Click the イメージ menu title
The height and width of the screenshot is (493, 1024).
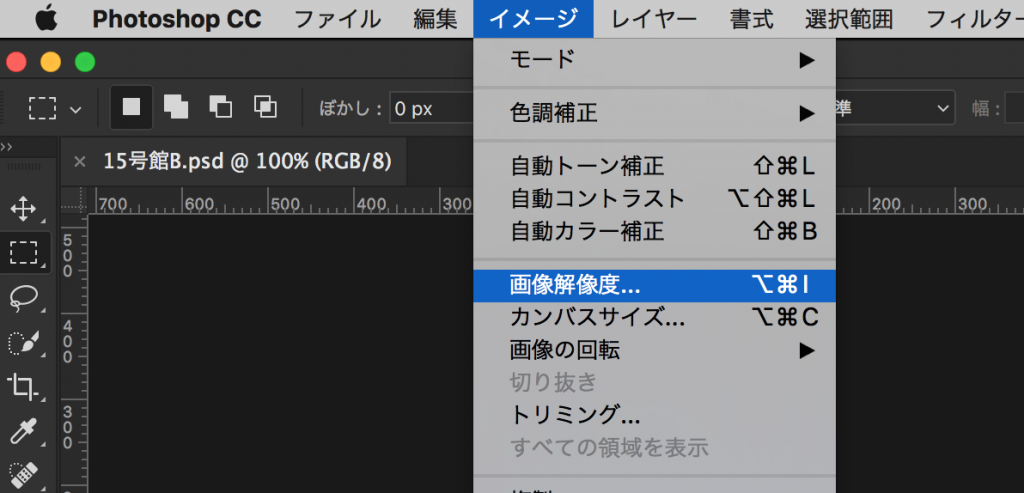pyautogui.click(x=534, y=19)
